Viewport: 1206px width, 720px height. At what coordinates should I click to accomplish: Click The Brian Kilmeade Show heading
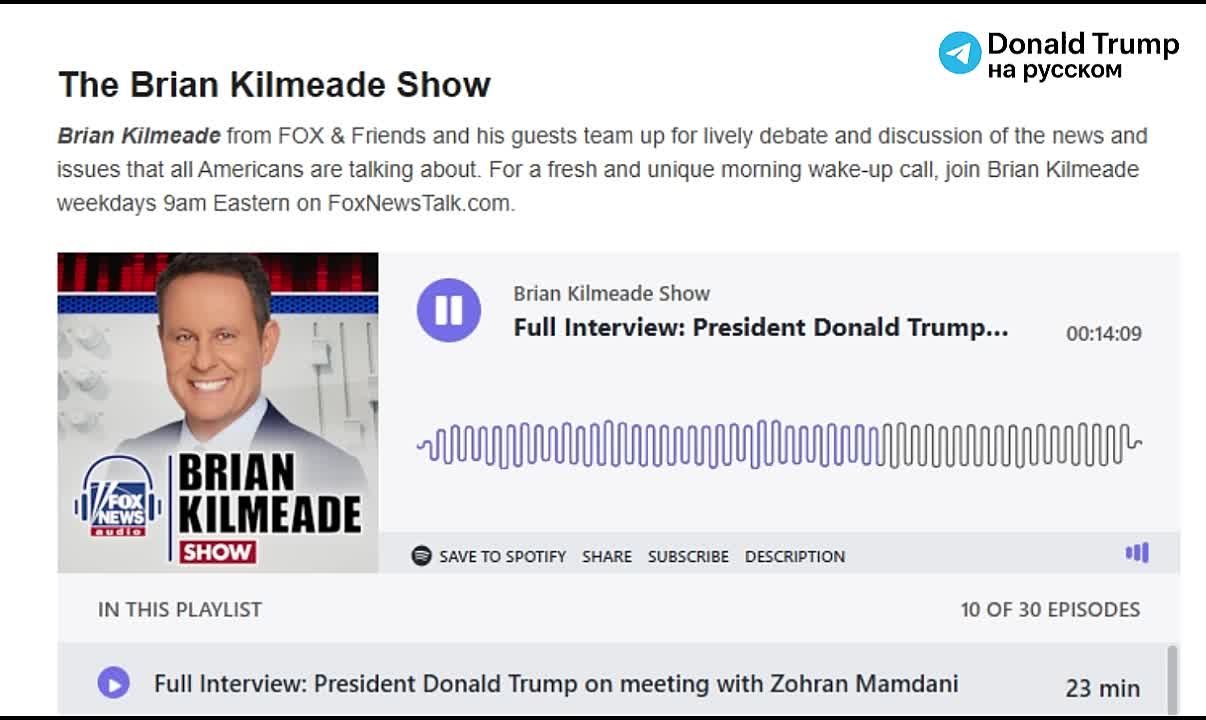click(274, 85)
